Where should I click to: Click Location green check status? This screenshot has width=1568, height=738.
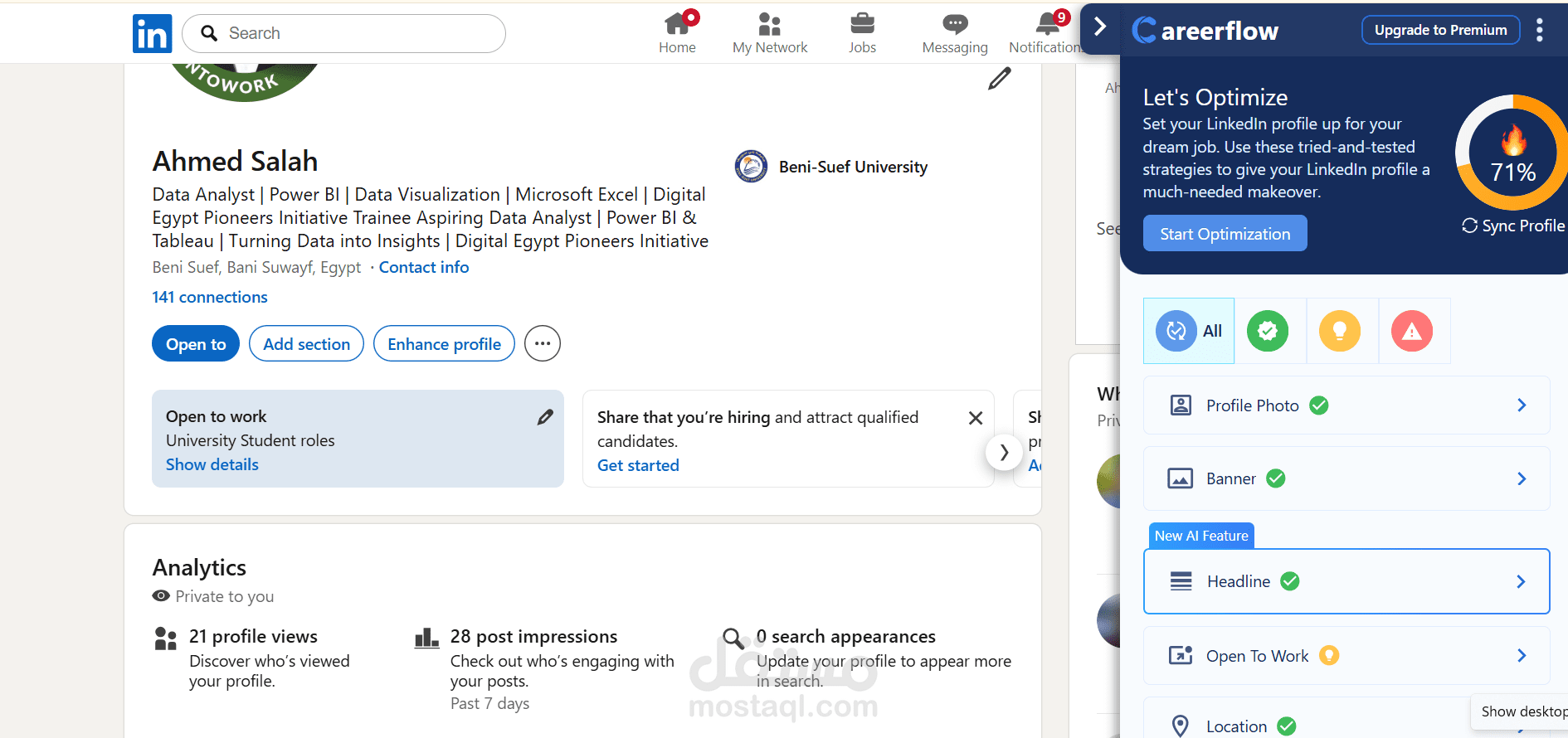pyautogui.click(x=1287, y=726)
